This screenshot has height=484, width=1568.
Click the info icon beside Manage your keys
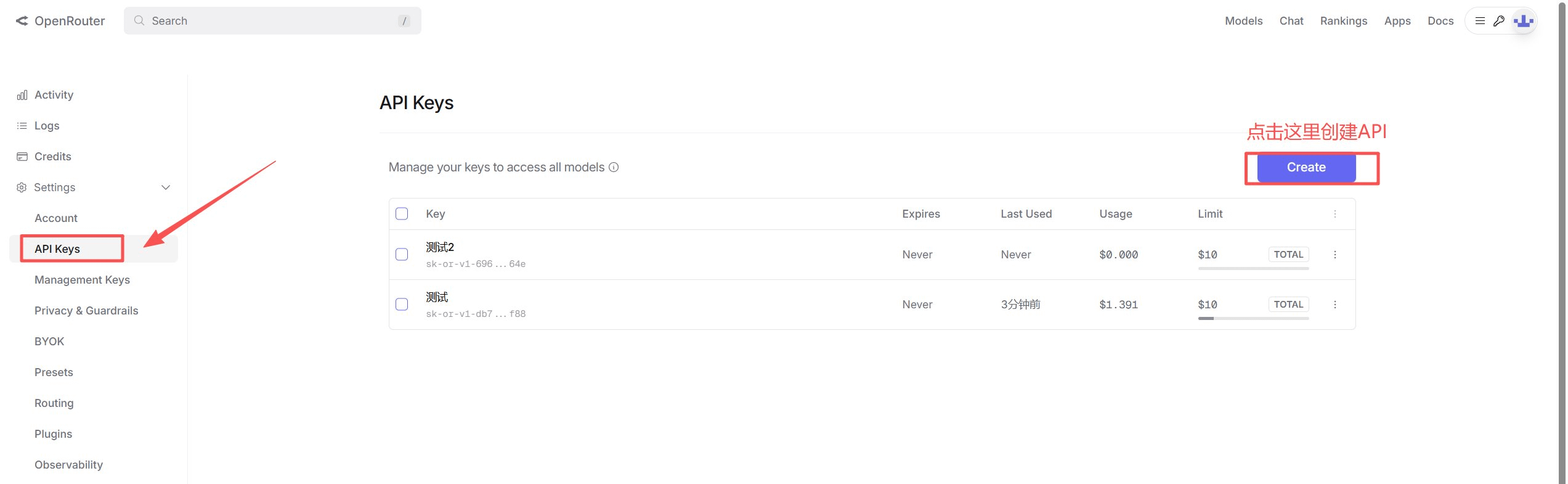[x=614, y=167]
